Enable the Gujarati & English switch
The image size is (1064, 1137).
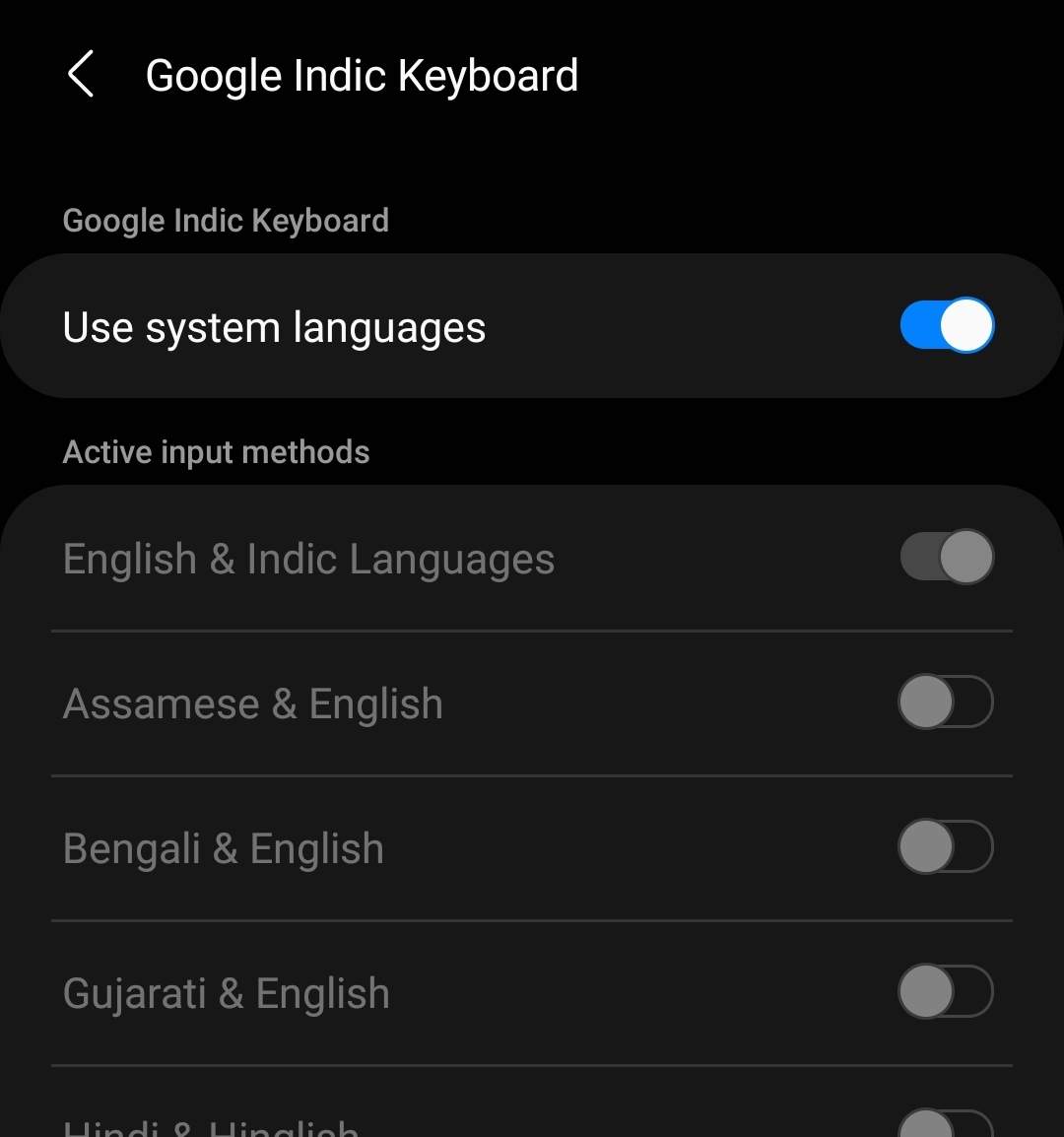click(x=945, y=990)
